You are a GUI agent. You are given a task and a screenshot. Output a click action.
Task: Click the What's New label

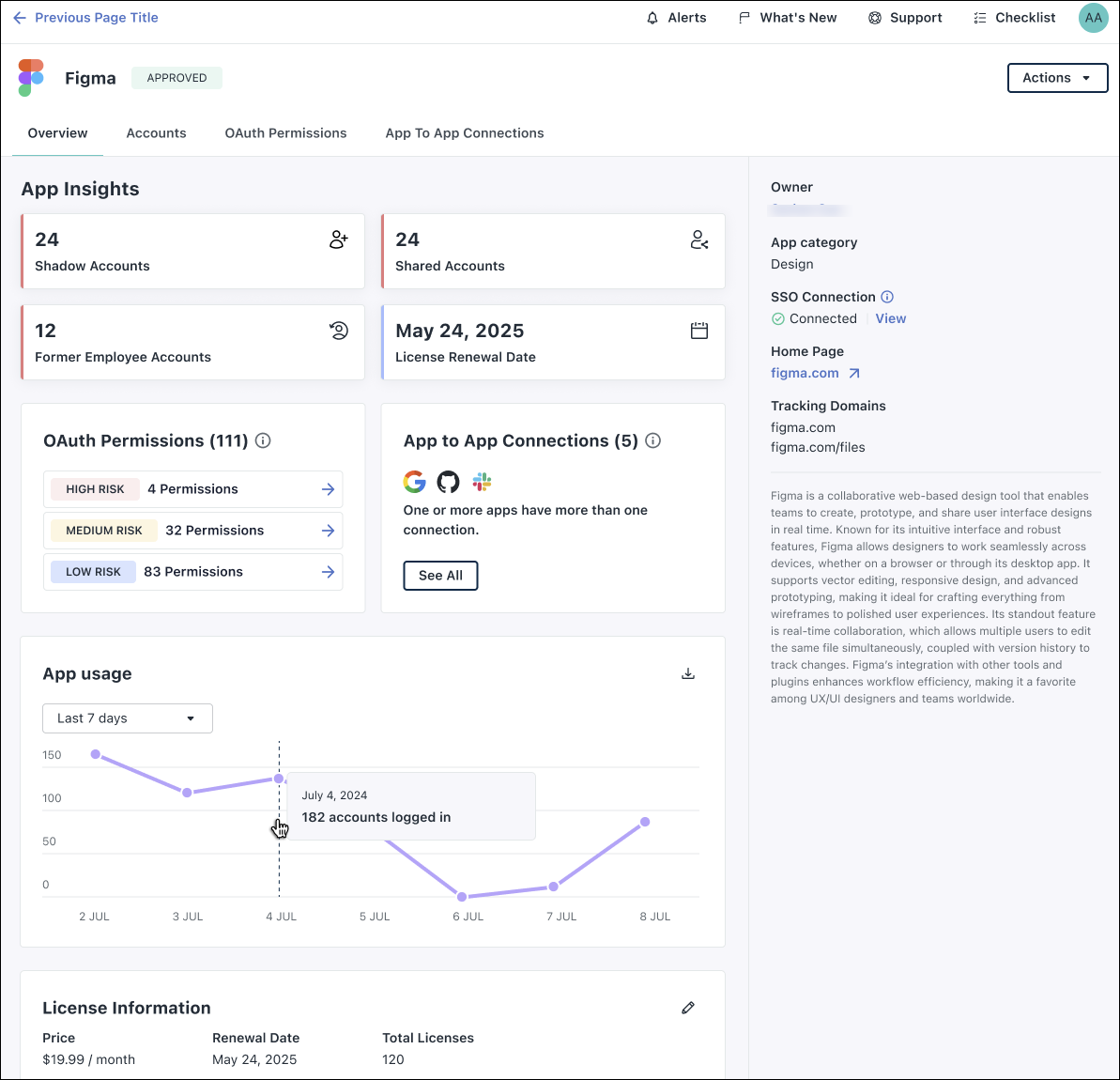798,18
